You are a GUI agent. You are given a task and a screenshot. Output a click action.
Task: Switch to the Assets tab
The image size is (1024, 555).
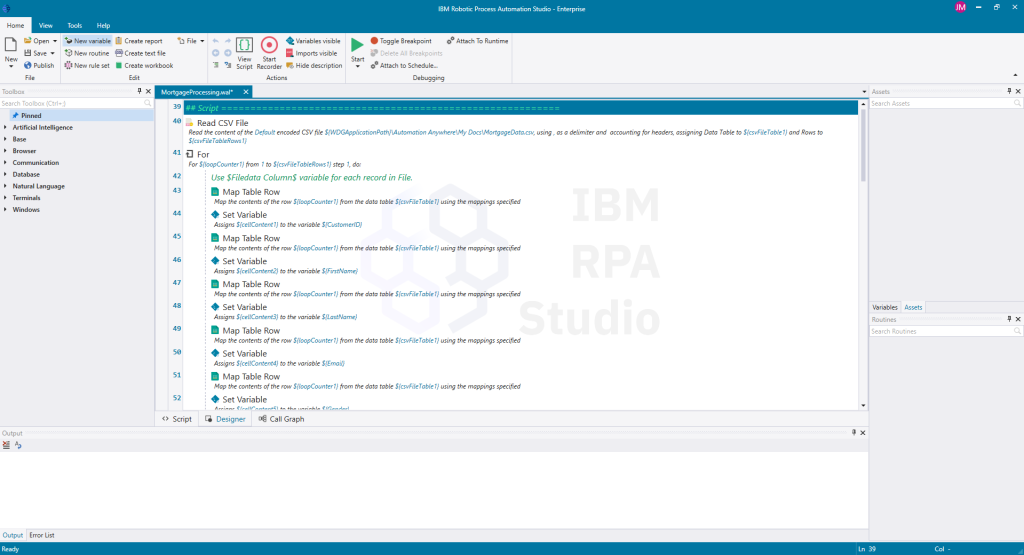(x=913, y=307)
